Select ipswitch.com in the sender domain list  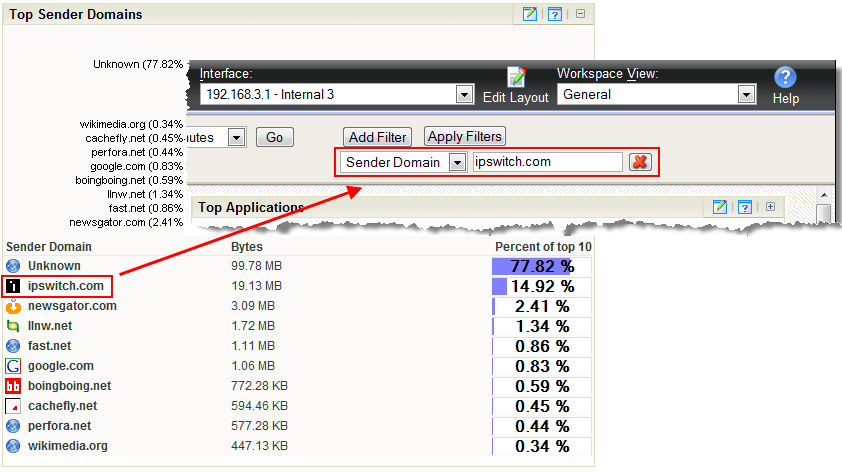pos(65,286)
